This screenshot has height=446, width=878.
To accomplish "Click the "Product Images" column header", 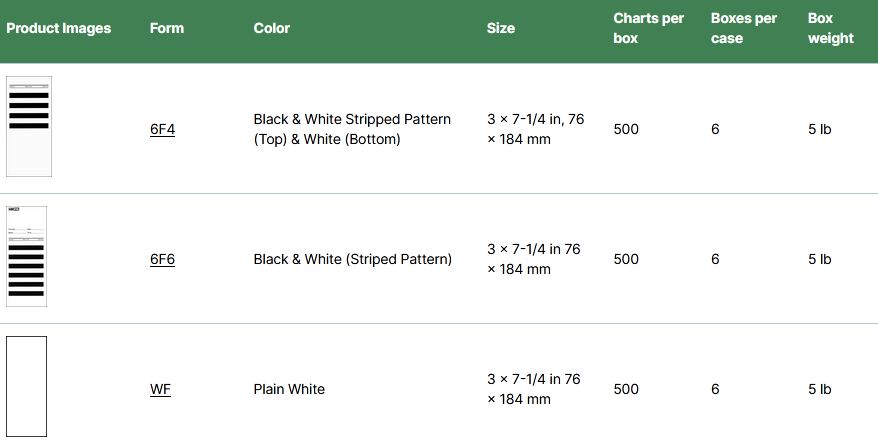I will coord(58,28).
